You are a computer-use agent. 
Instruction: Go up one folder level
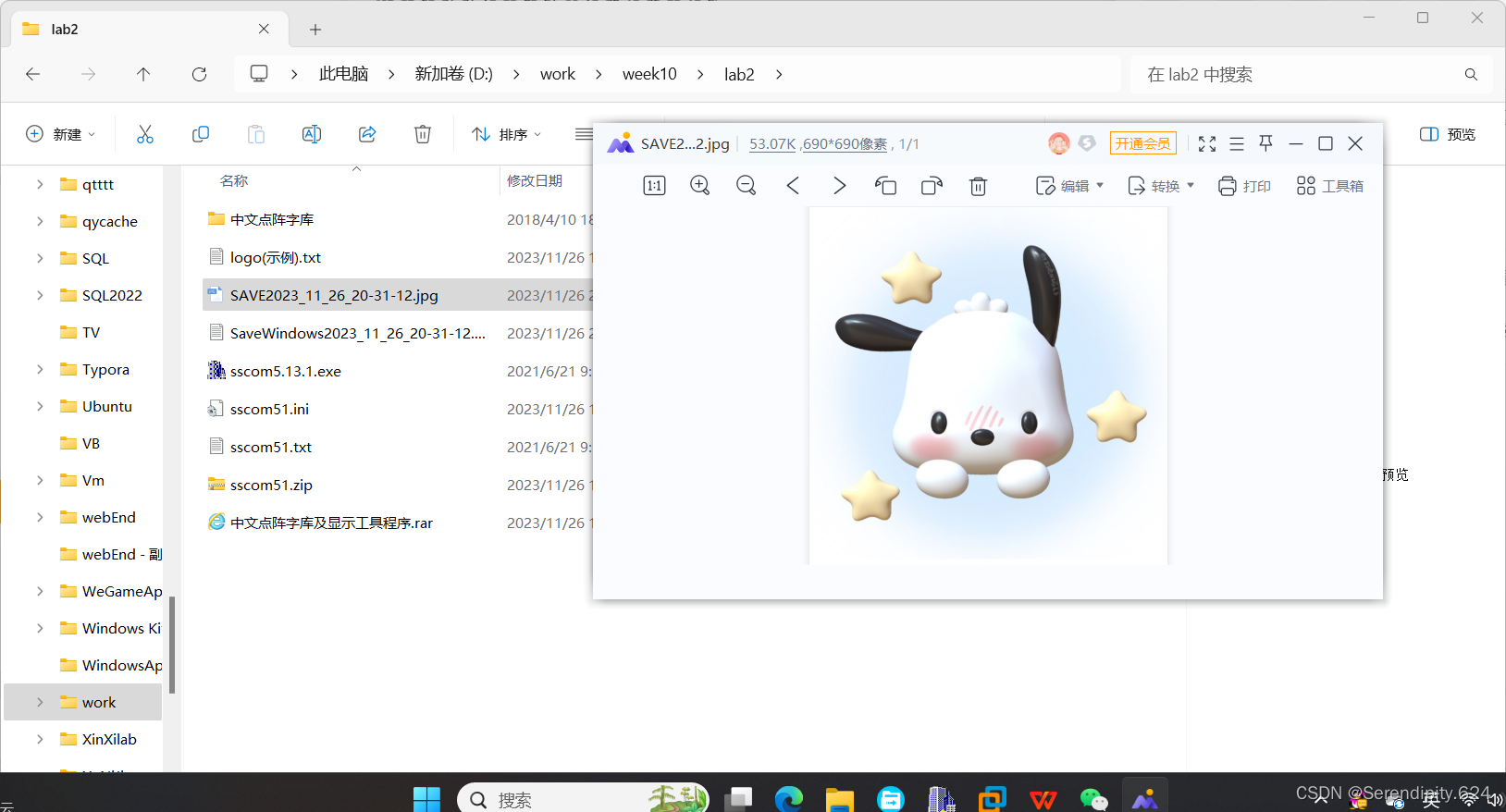[x=143, y=74]
